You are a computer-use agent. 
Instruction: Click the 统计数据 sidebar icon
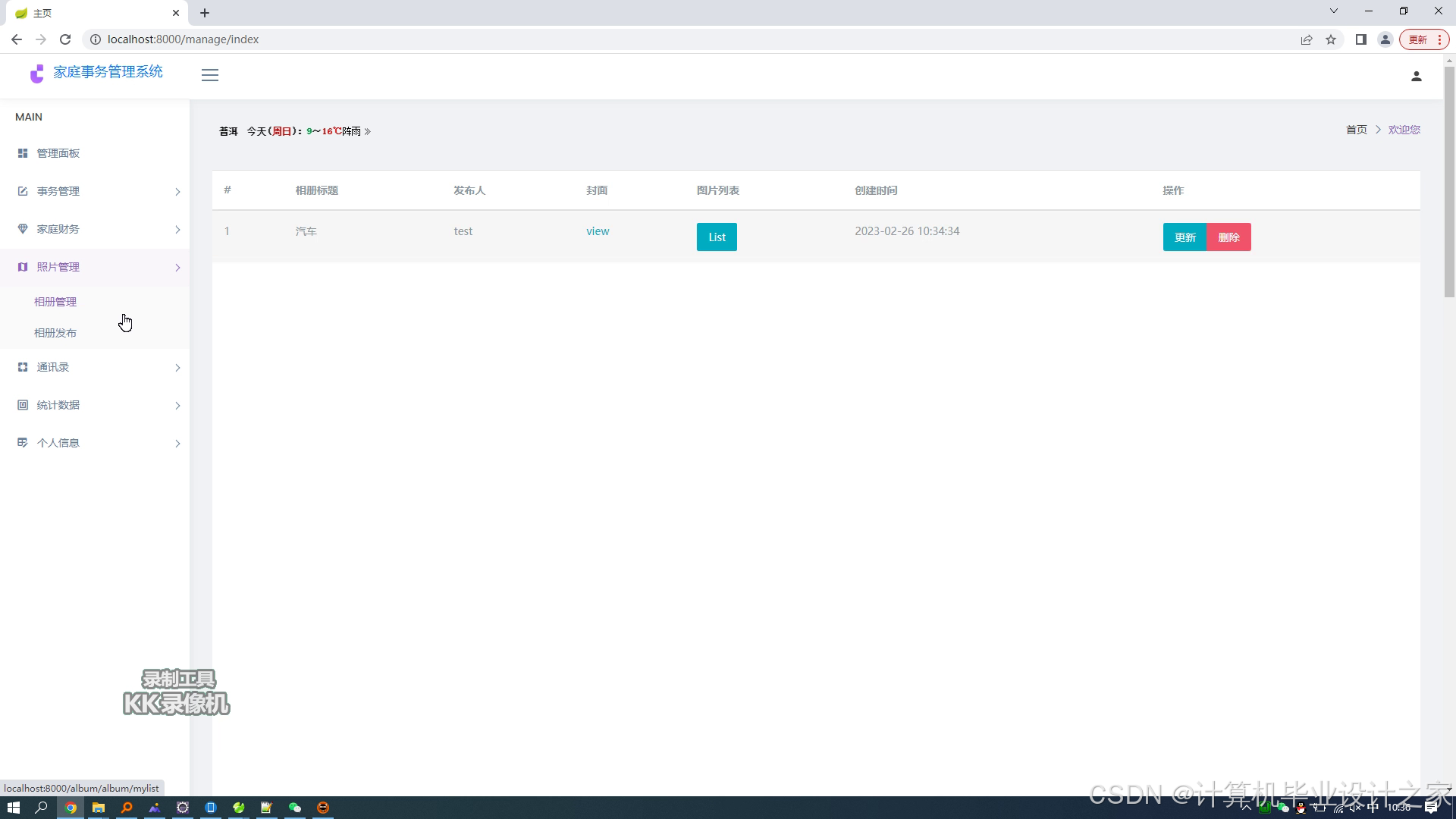click(x=23, y=405)
